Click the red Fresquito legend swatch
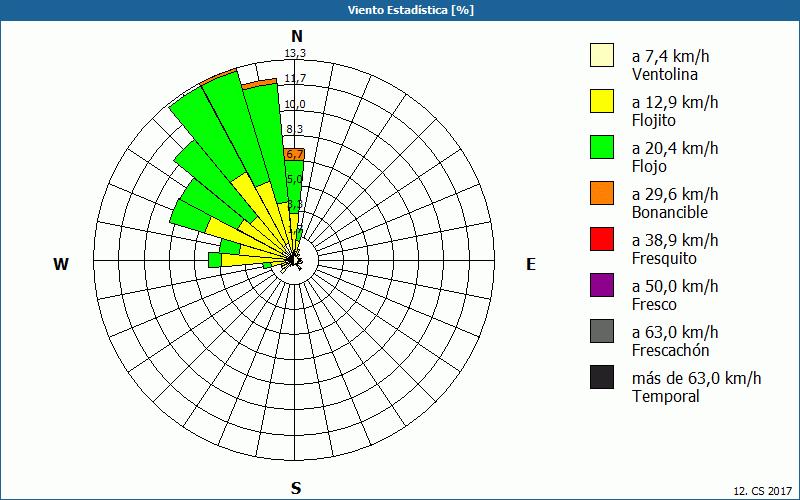The image size is (800, 500). [x=602, y=239]
